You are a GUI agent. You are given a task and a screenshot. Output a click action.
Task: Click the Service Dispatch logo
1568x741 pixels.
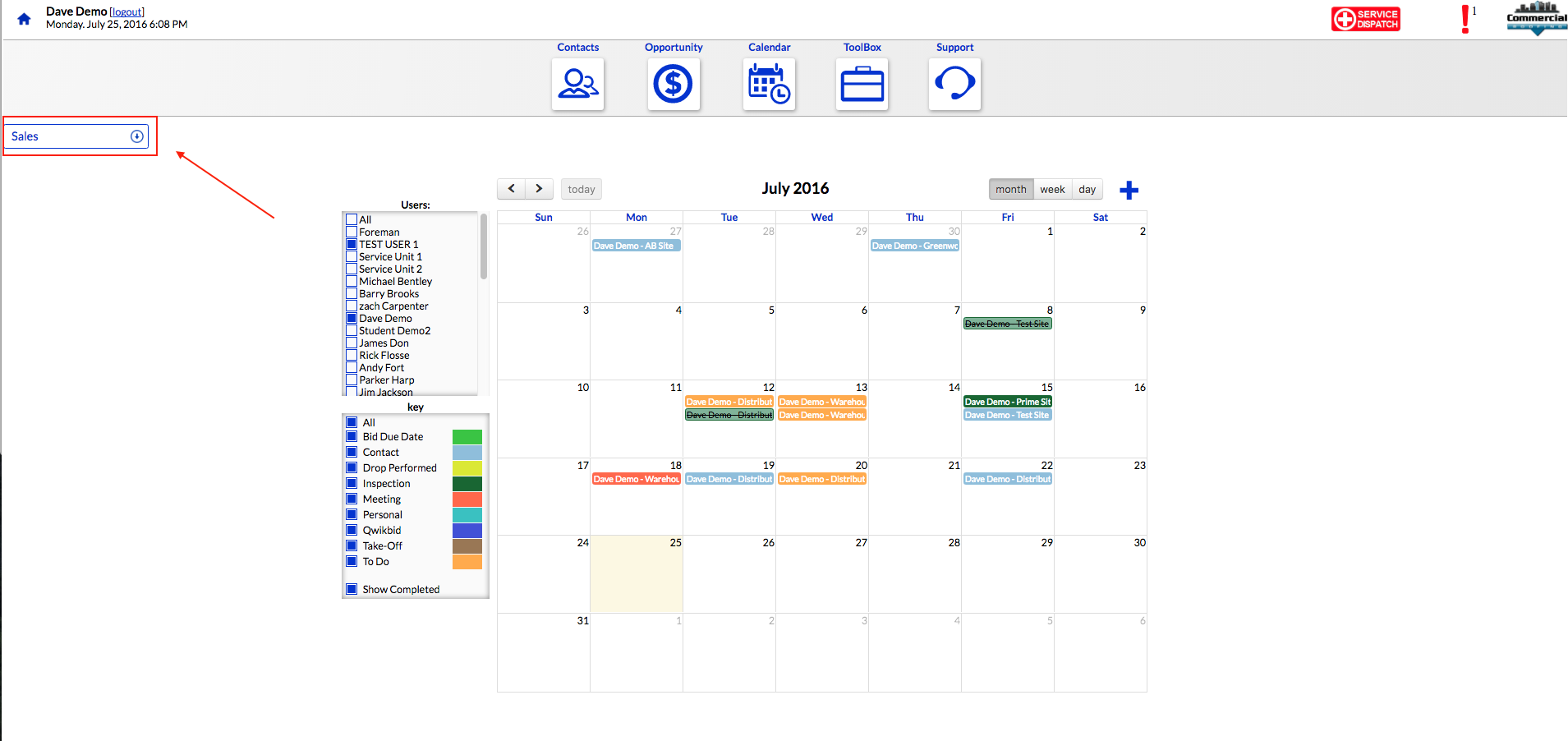[1365, 19]
